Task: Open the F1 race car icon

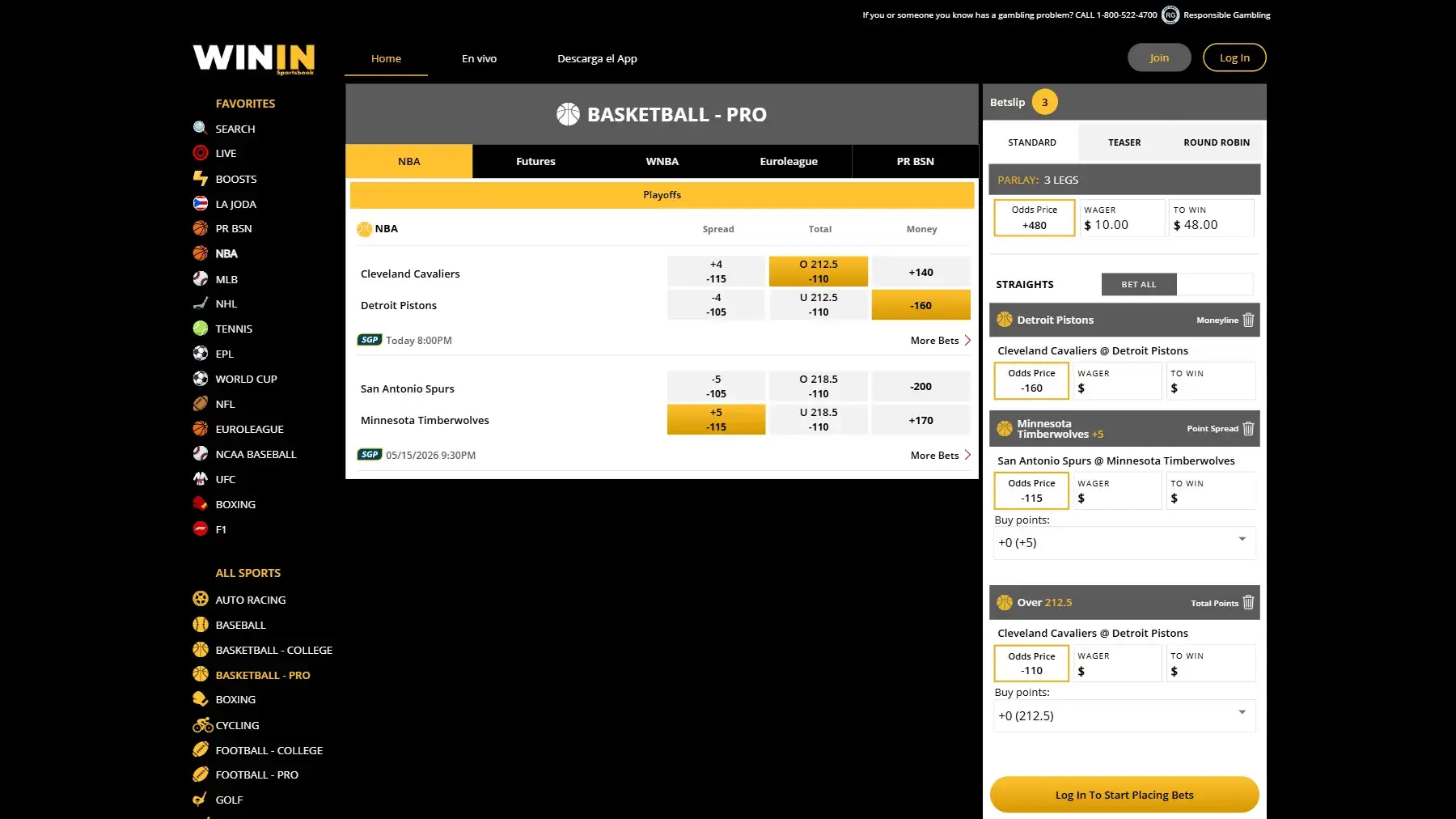Action: pos(201,528)
